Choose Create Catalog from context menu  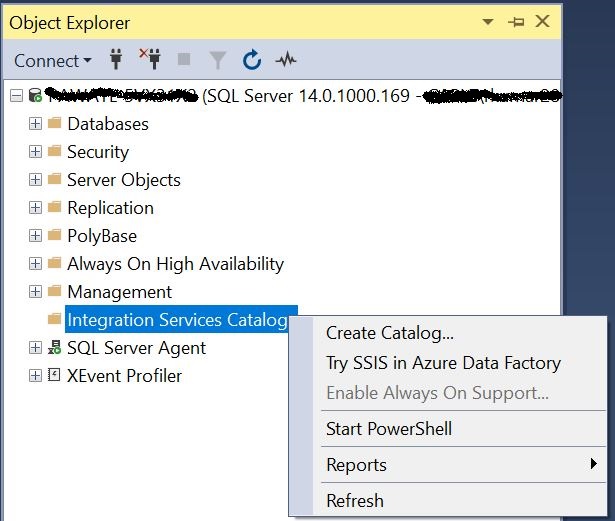tap(390, 333)
